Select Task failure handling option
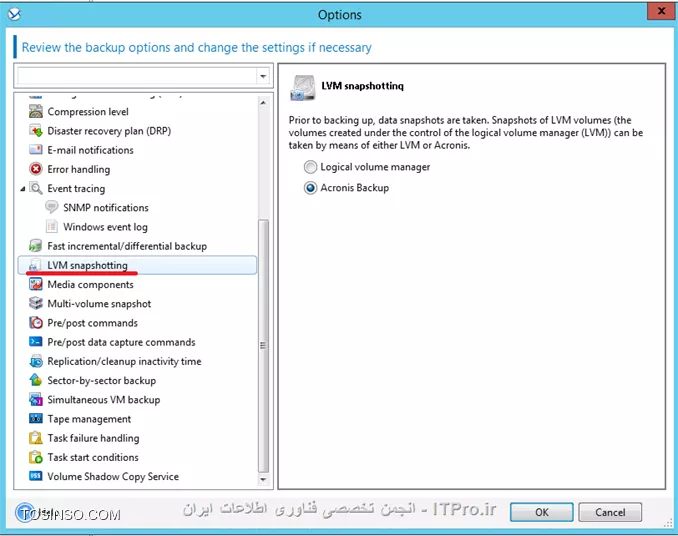This screenshot has height=536, width=678. (x=93, y=438)
